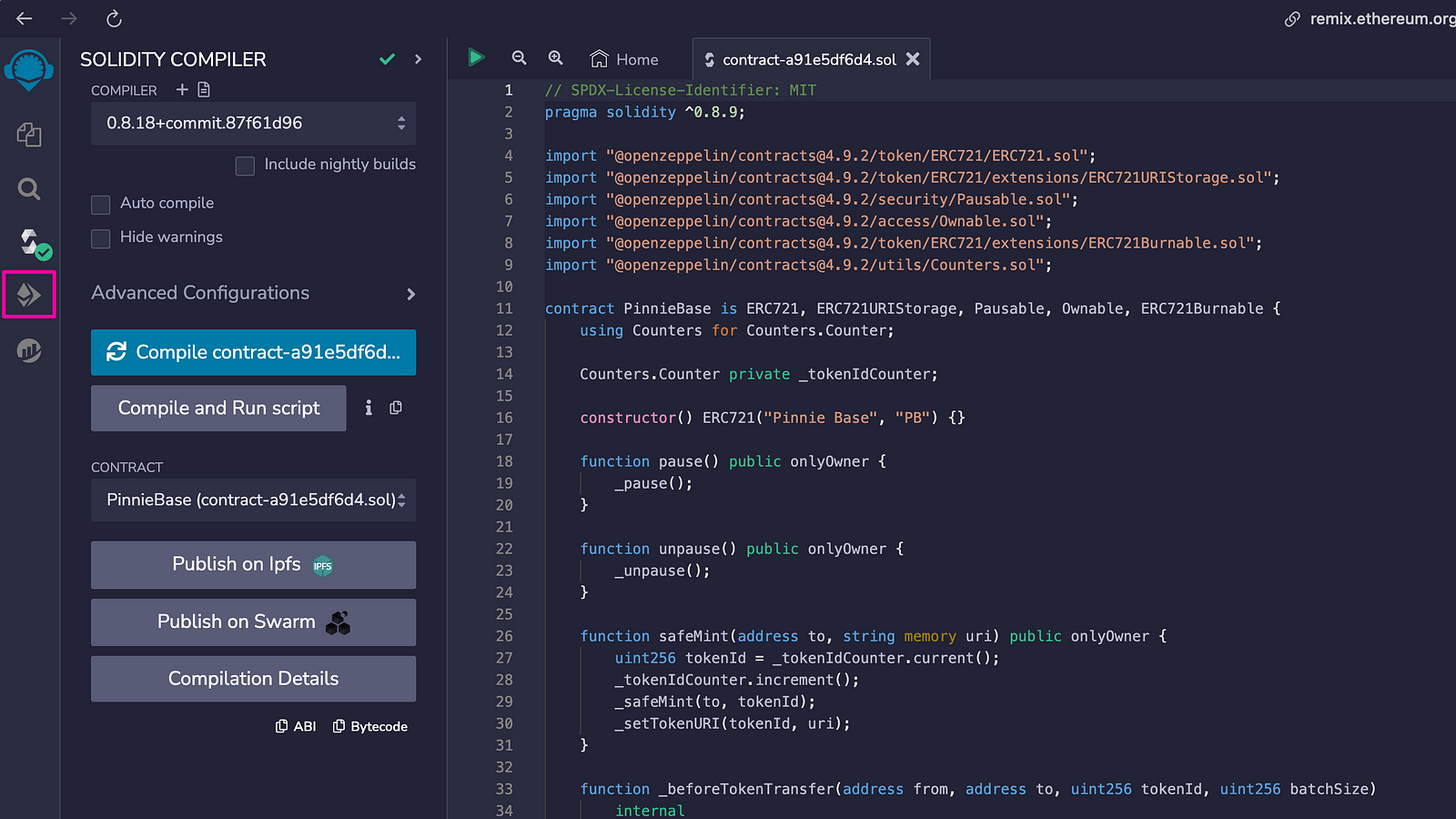Click the add custom compiler plus icon
The width and height of the screenshot is (1456, 819).
click(x=182, y=89)
